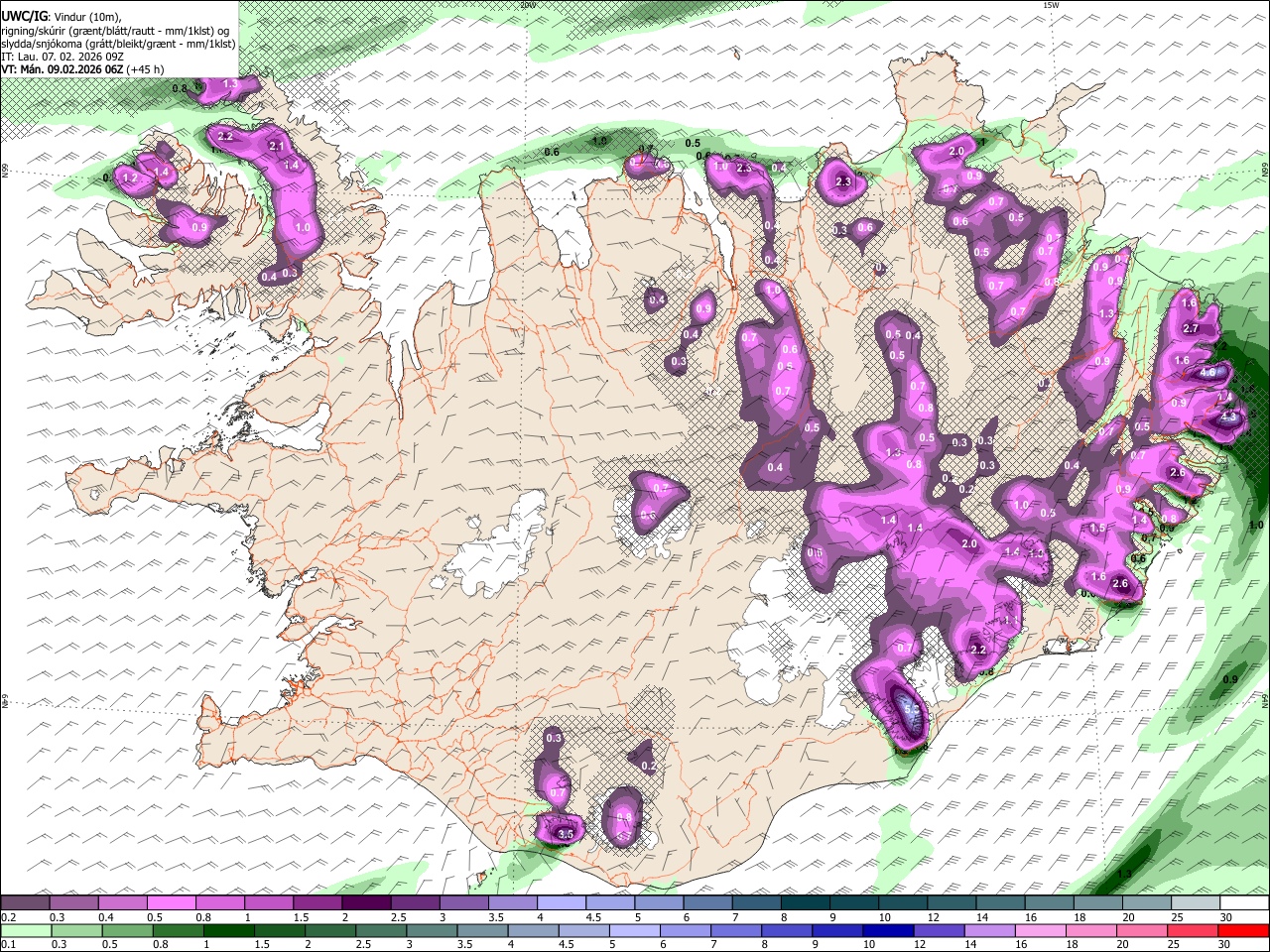This screenshot has height=952, width=1270.
Task: Select the 'slydda/snjókoma' legend description line
Action: point(118,44)
